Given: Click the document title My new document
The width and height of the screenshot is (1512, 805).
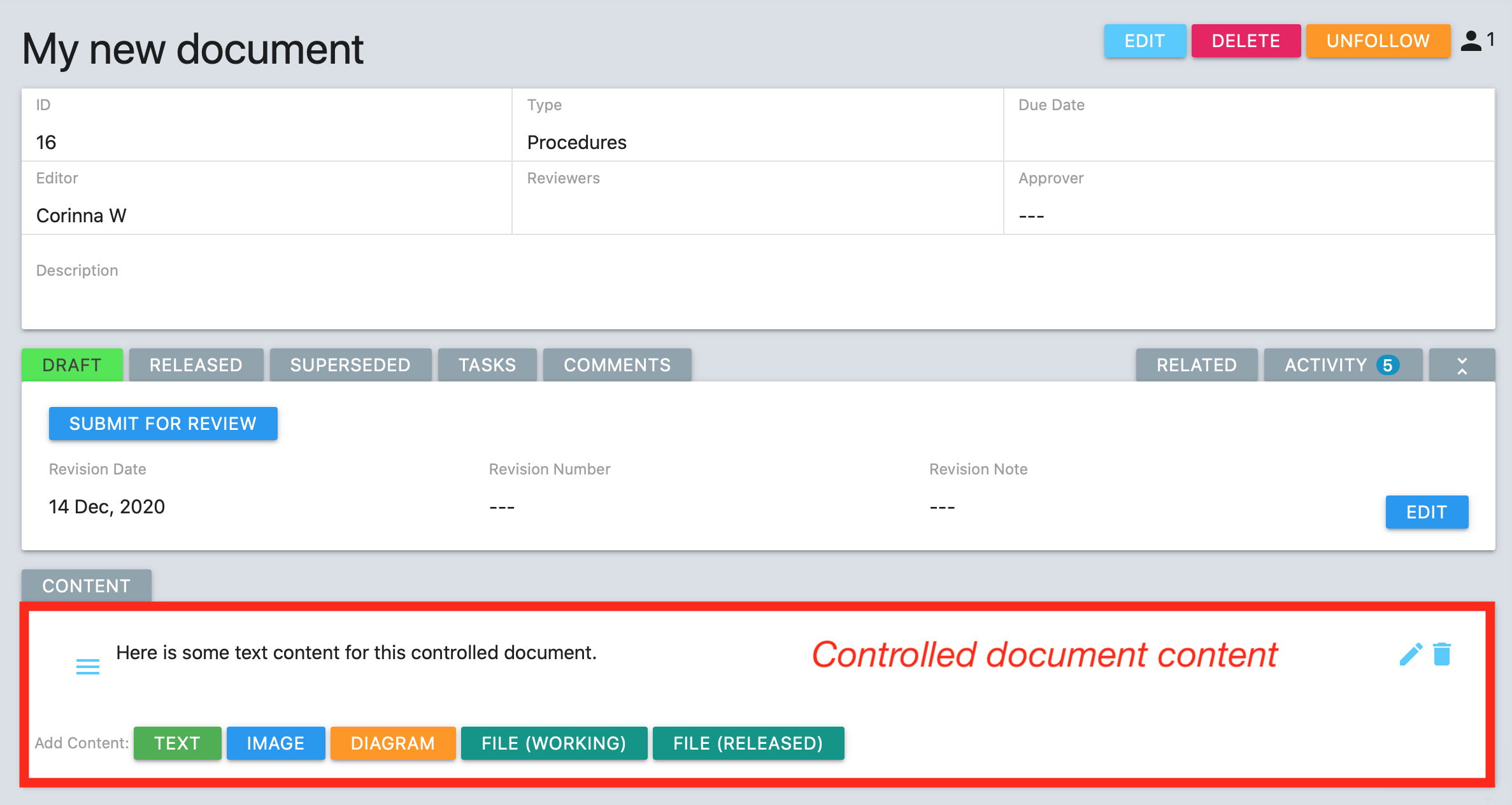Looking at the screenshot, I should click(x=192, y=49).
